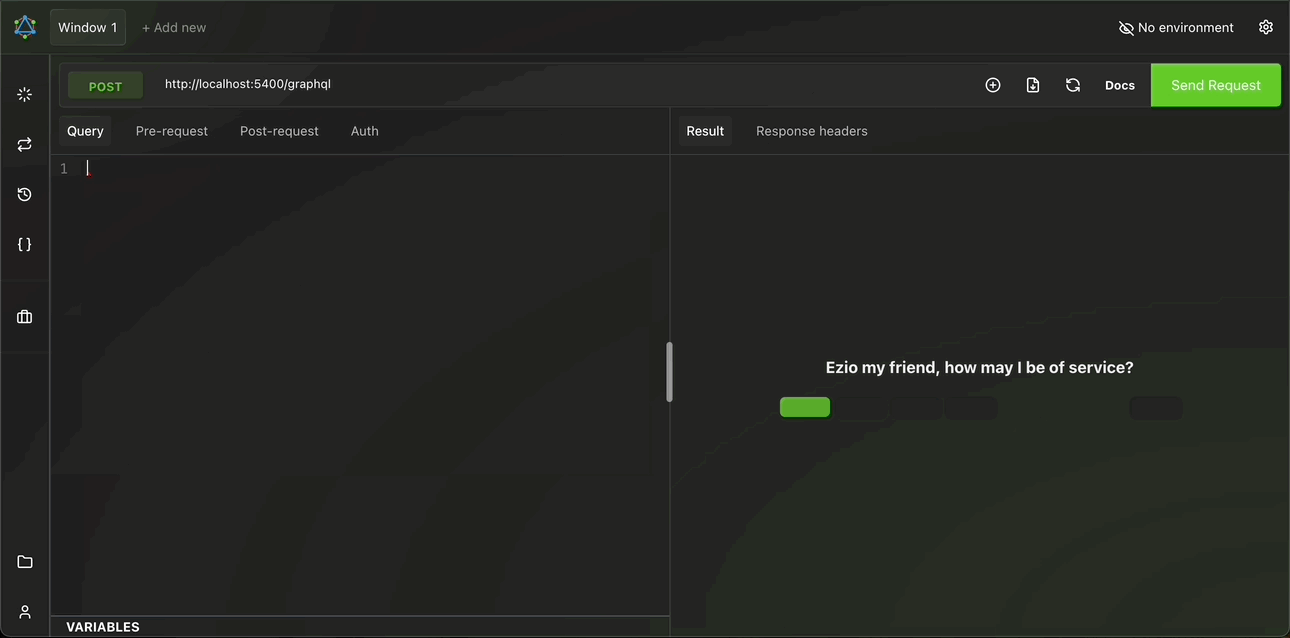Screen dimensions: 1290x638
Task: Click the file download icon in URL bar
Action: click(1033, 85)
